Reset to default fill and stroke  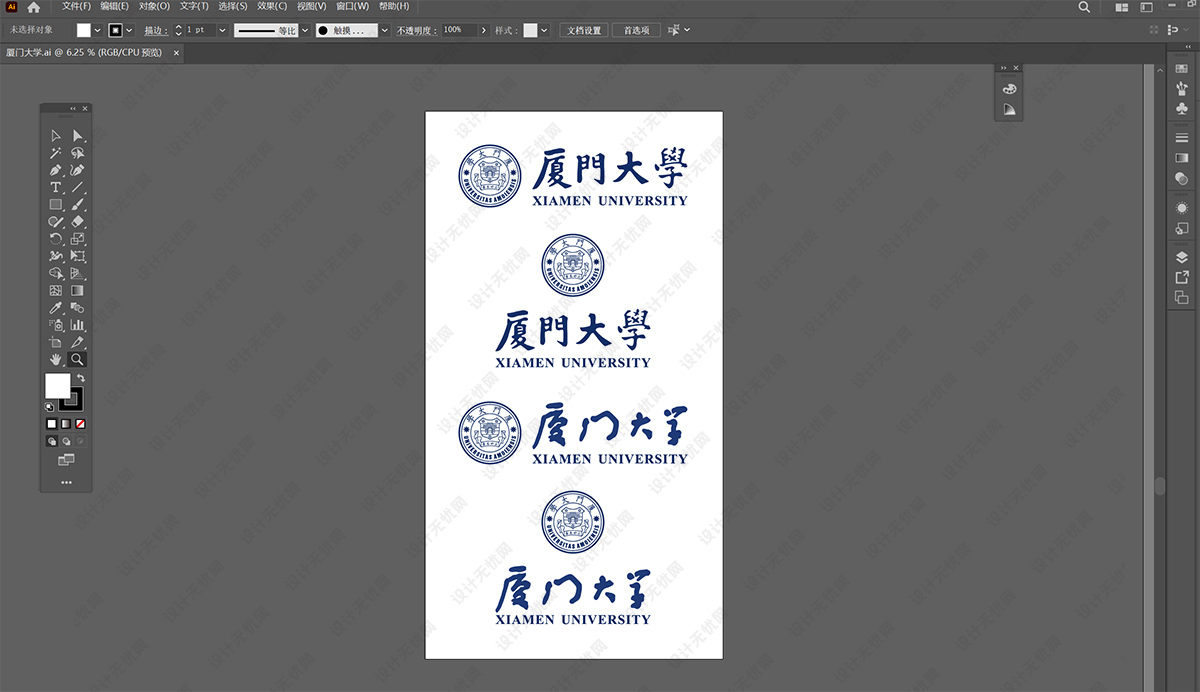coord(50,407)
